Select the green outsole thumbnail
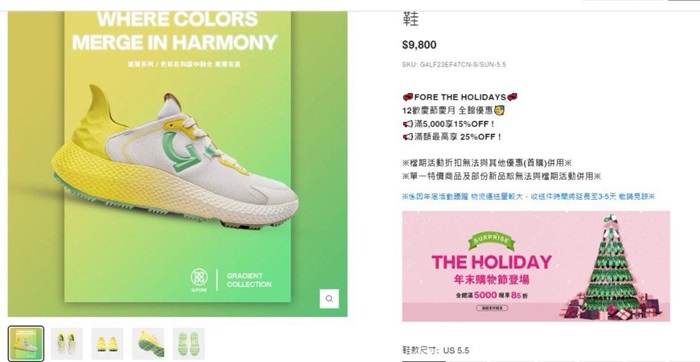This screenshot has height=362, width=700. point(189,344)
